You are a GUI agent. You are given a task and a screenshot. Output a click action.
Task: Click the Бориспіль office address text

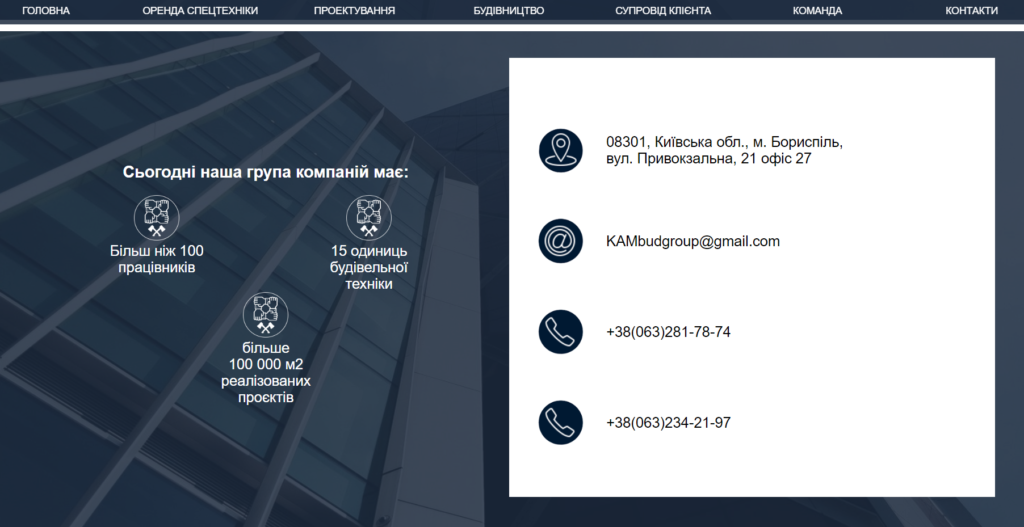[x=724, y=150]
